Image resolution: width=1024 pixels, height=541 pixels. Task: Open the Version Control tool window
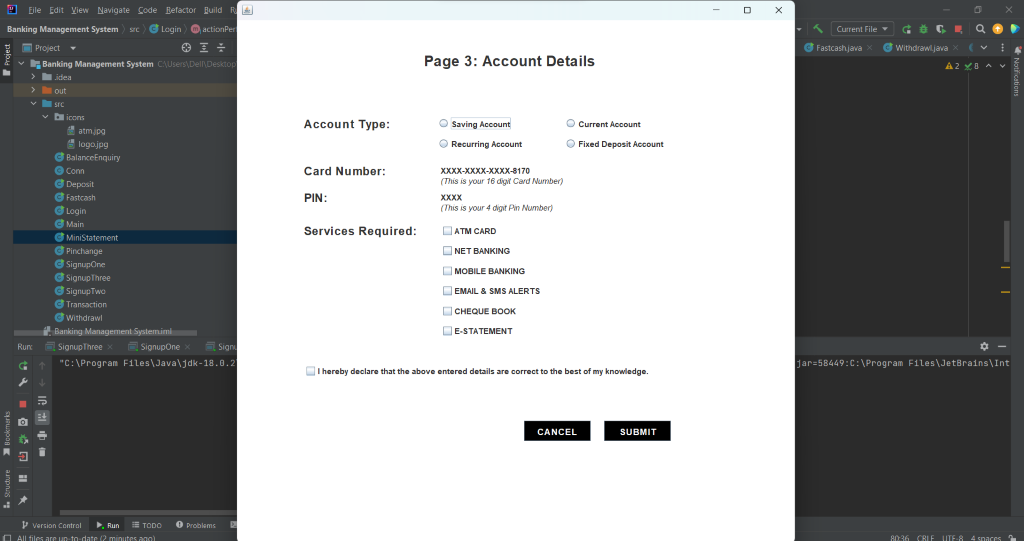tap(51, 525)
